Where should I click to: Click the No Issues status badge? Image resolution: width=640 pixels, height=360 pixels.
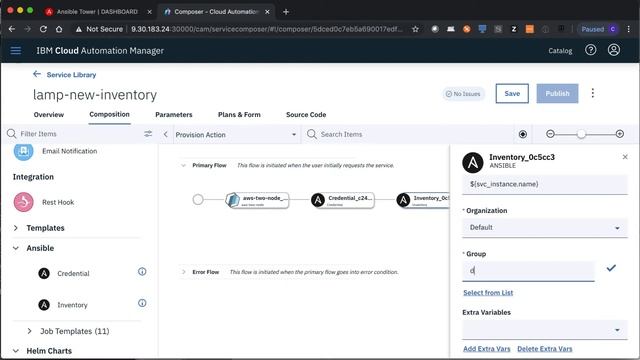tap(463, 94)
